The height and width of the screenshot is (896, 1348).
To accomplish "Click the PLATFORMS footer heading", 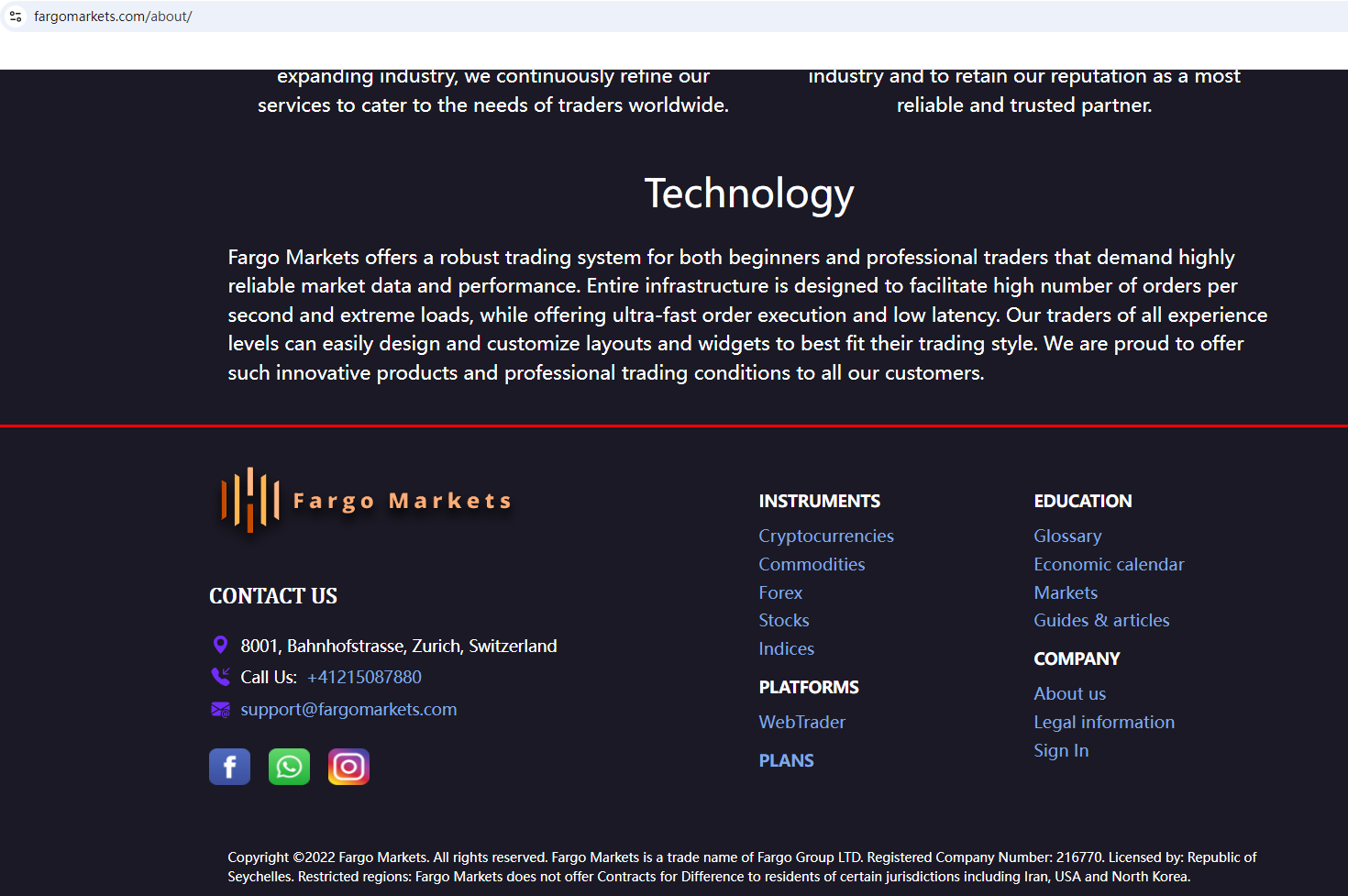I will pos(809,687).
